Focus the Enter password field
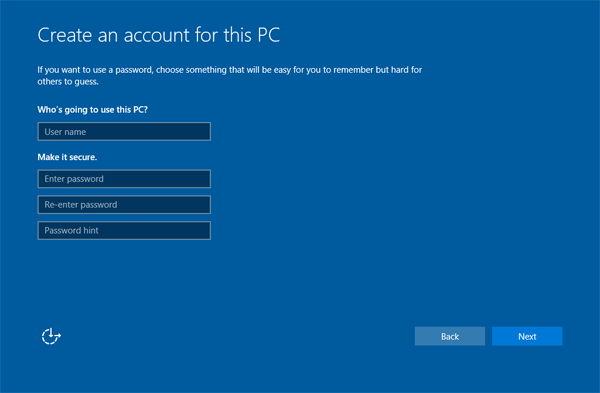This screenshot has height=393, width=600. (124, 179)
